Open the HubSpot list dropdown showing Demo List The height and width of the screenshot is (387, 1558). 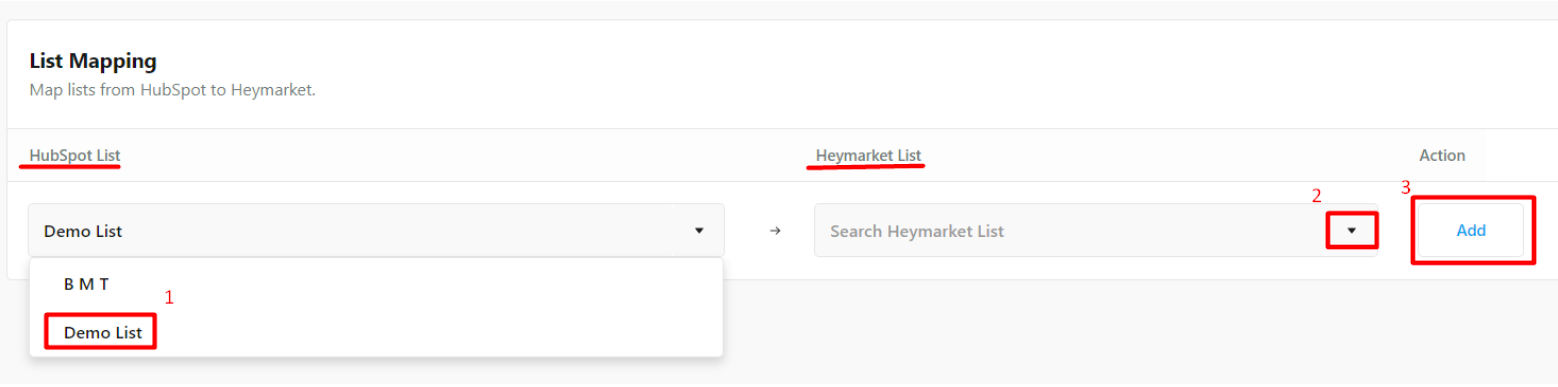coord(376,231)
